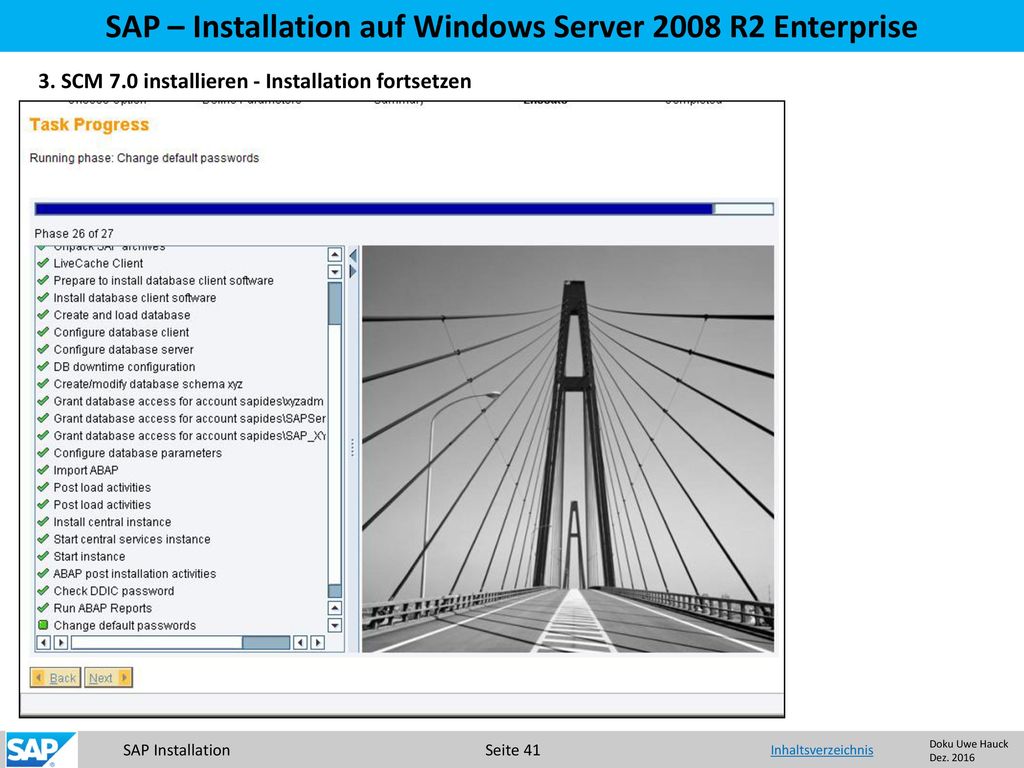Collapse left pane with splitter left arrow
Image resolution: width=1024 pixels, height=768 pixels.
(353, 255)
